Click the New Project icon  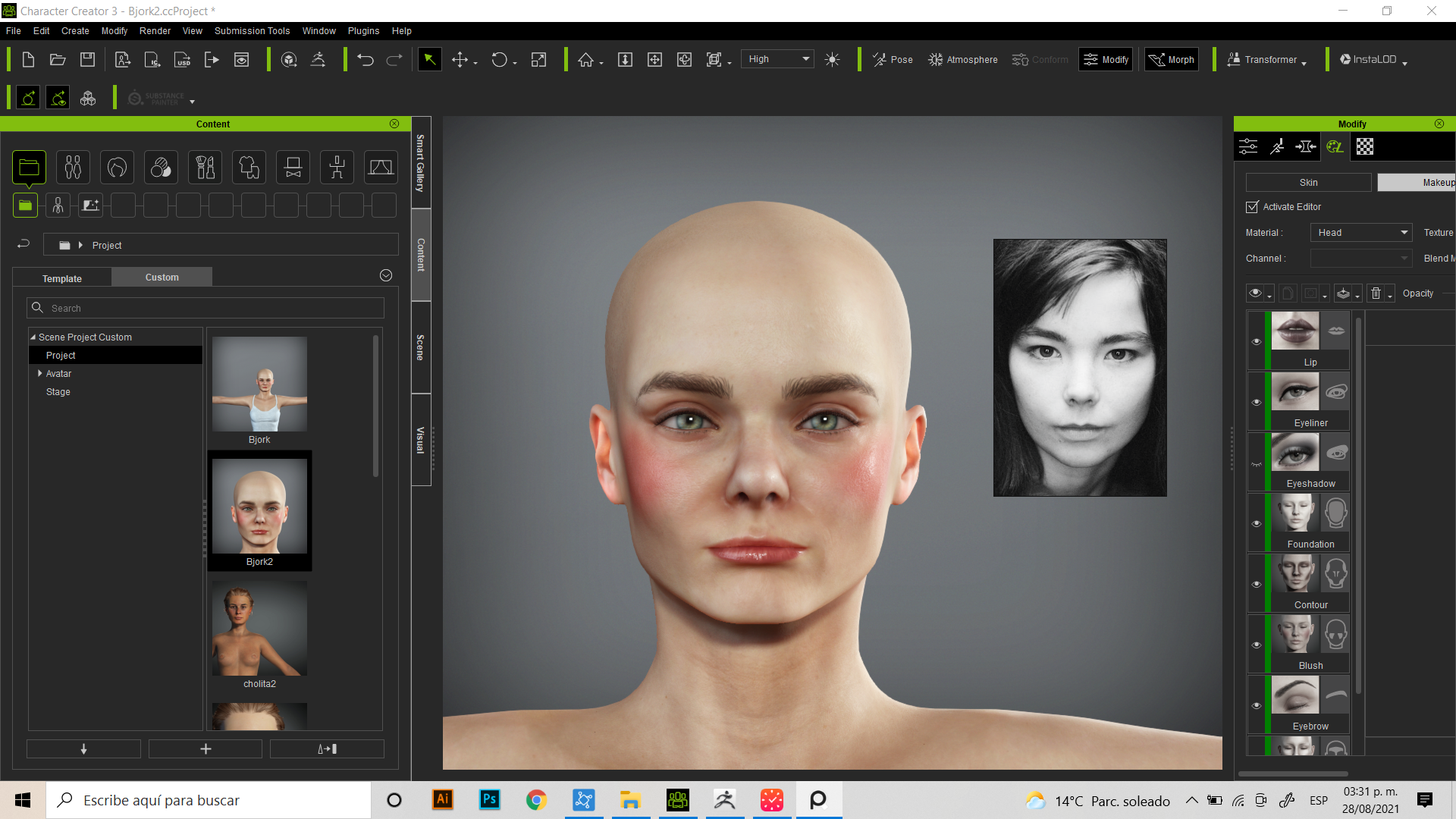[28, 60]
